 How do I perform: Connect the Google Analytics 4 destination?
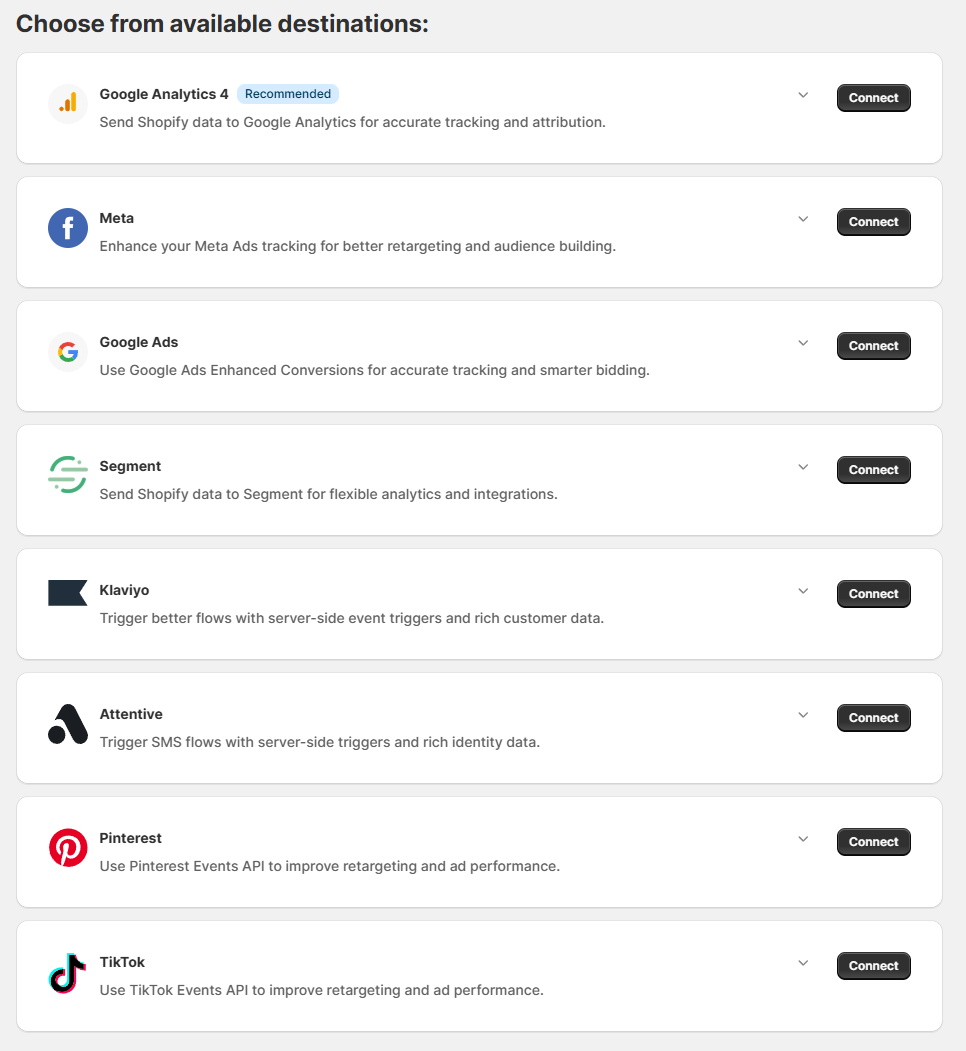click(873, 98)
